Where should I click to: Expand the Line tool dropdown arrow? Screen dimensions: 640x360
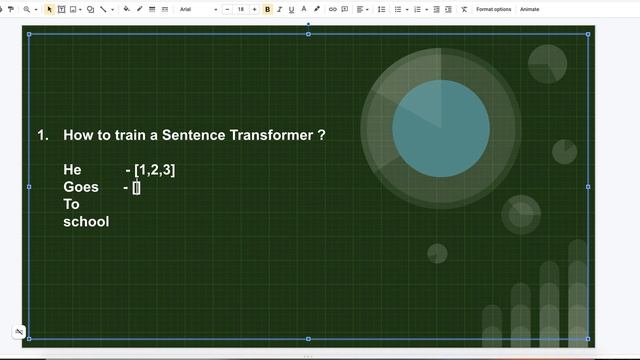112,9
